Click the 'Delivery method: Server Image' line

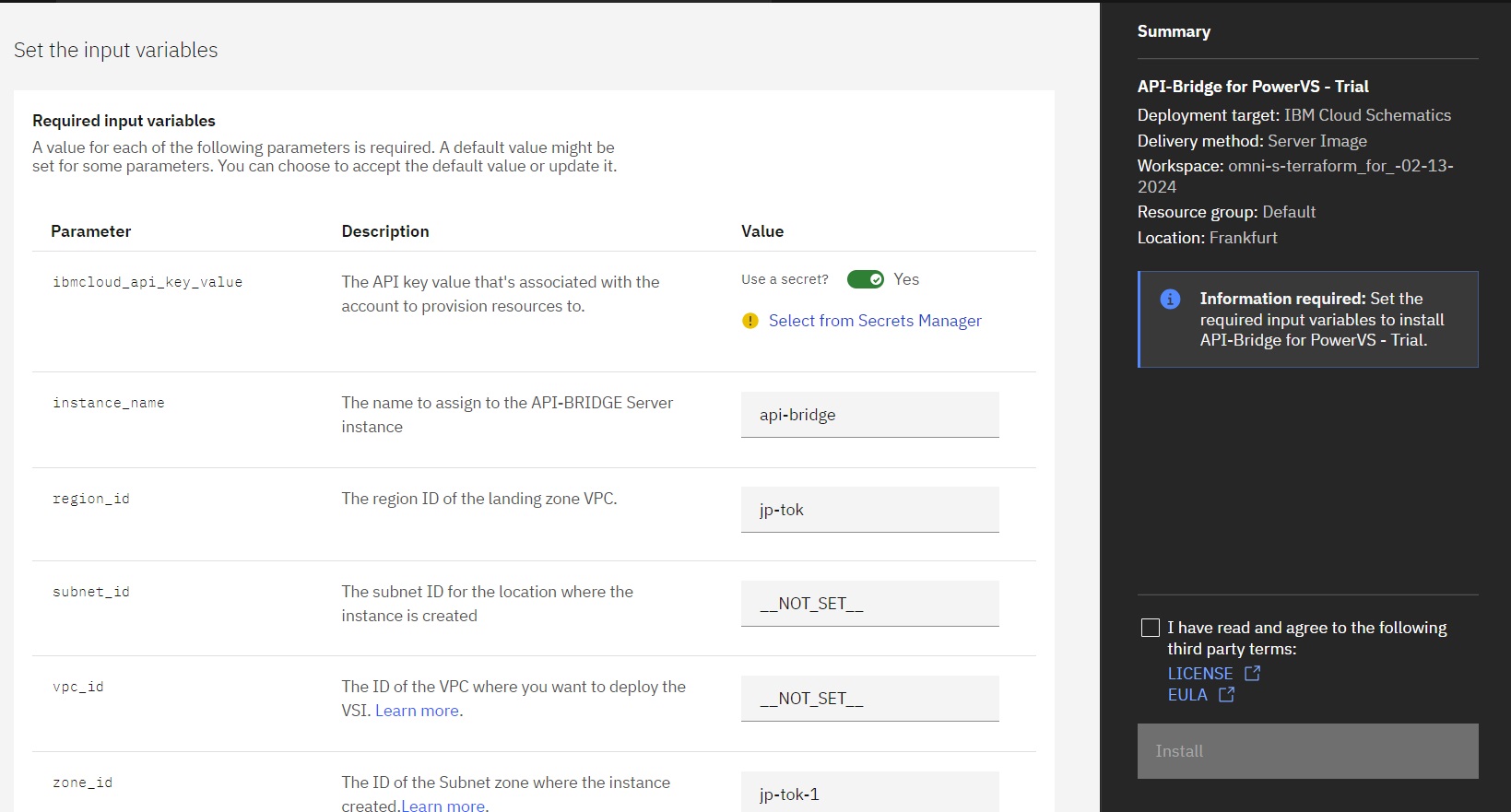pos(1252,141)
